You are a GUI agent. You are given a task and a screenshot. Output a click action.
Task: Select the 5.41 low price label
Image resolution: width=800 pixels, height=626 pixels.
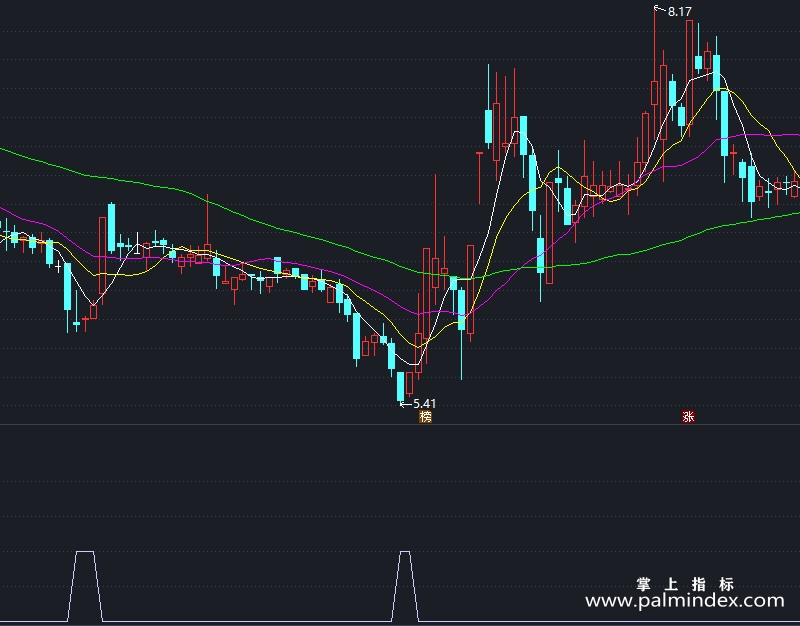424,404
